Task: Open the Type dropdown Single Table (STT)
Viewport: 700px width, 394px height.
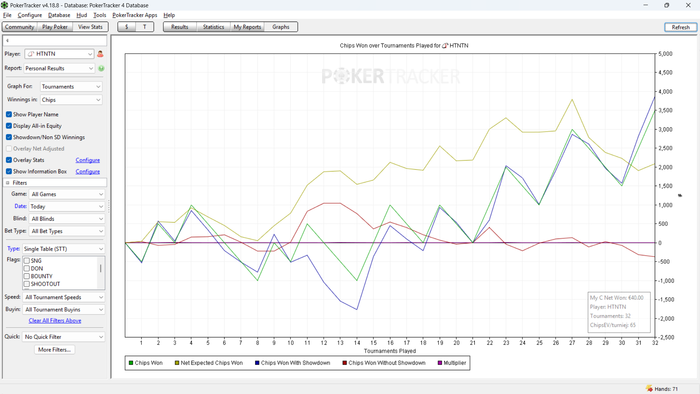Action: (63, 249)
